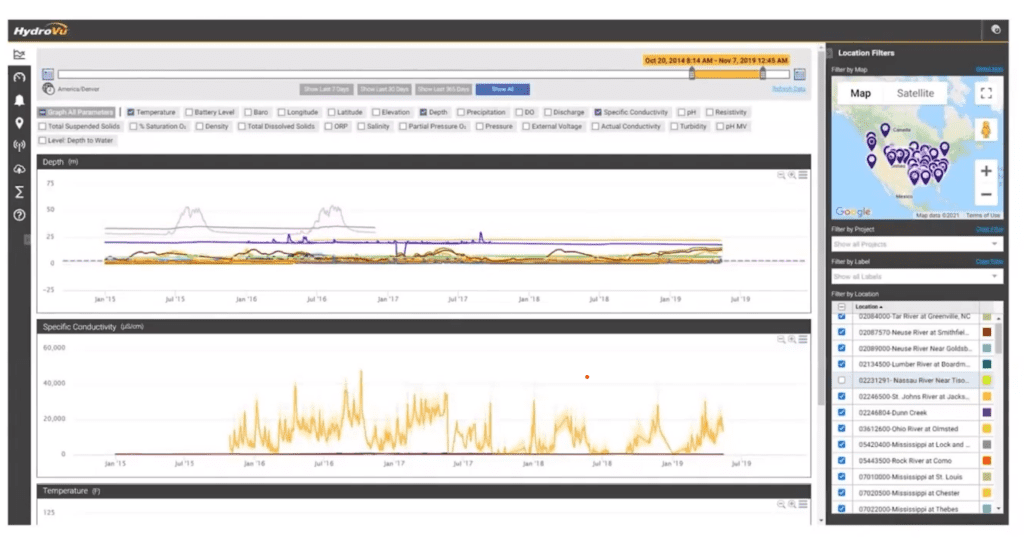Click the left handle of the date range slider
The image size is (1024, 538).
[x=692, y=74]
